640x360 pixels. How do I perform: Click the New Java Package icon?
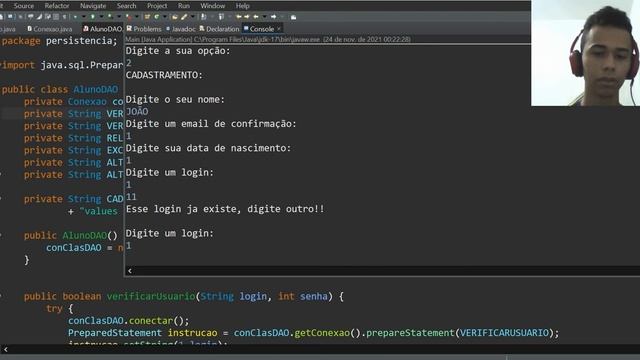coord(147,17)
